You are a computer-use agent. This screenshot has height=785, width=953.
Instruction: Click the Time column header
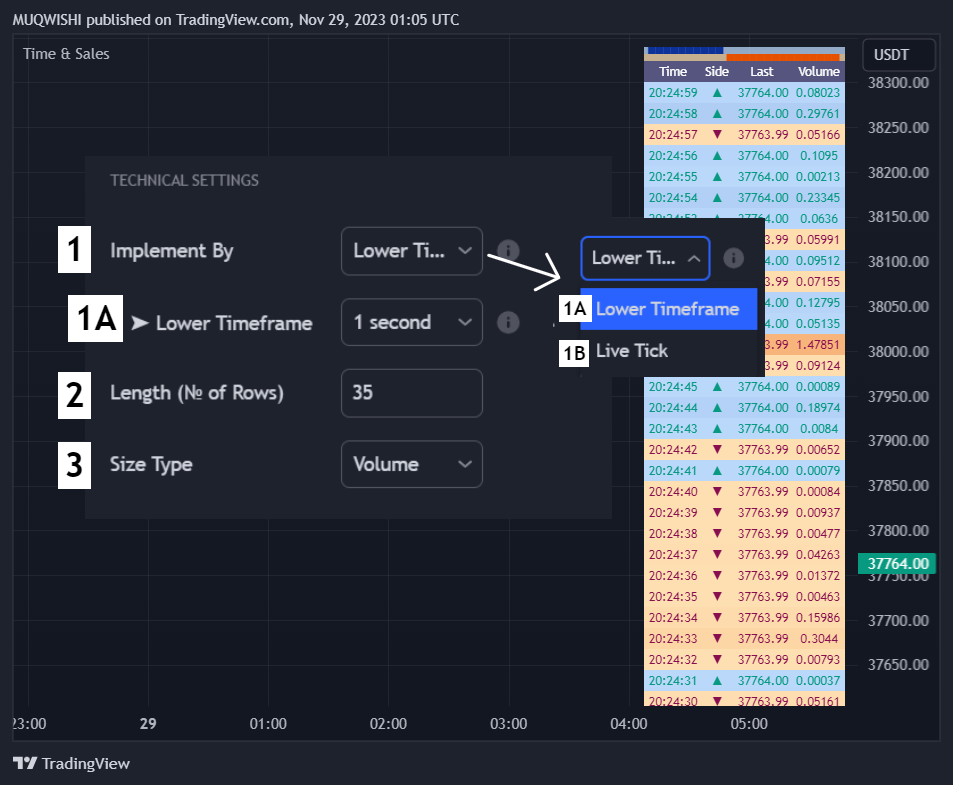[x=673, y=71]
